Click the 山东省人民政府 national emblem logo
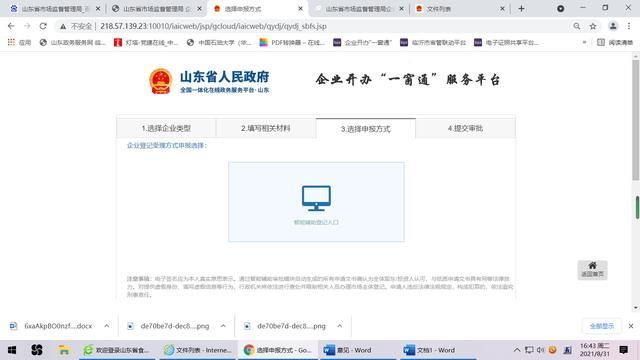This screenshot has width=640, height=360. point(160,81)
